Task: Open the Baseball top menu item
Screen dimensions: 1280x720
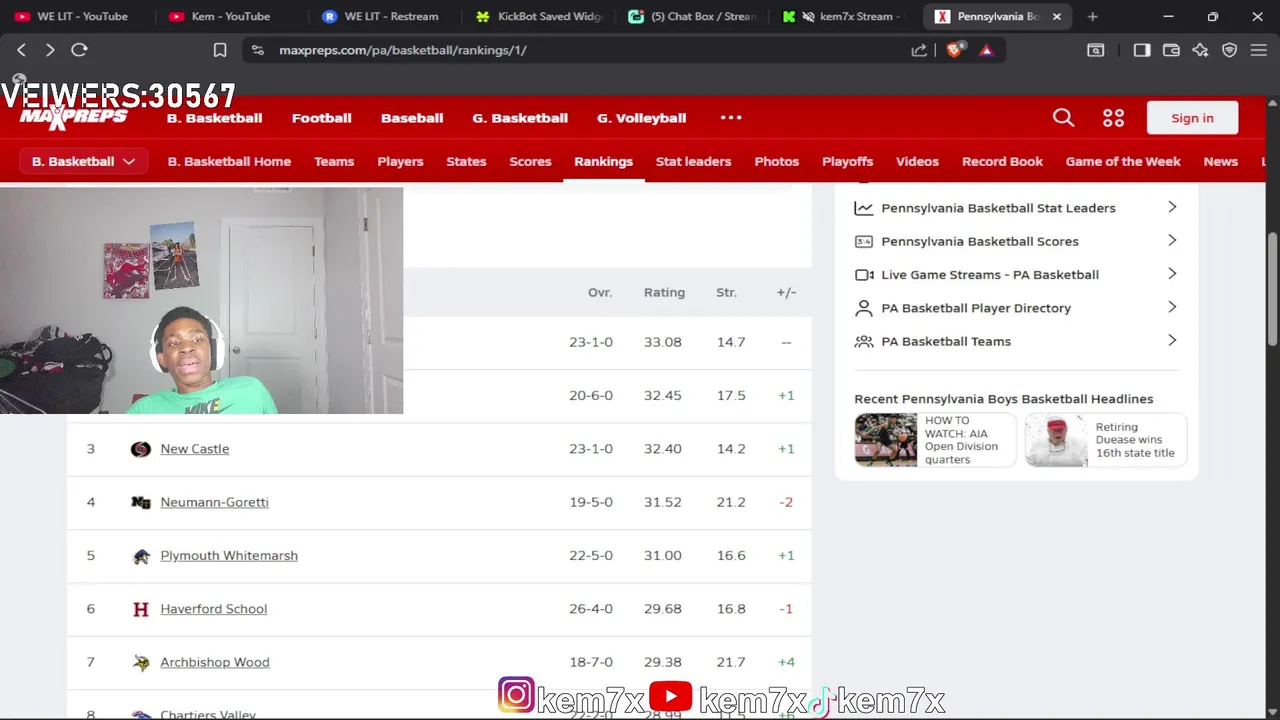Action: pyautogui.click(x=412, y=118)
